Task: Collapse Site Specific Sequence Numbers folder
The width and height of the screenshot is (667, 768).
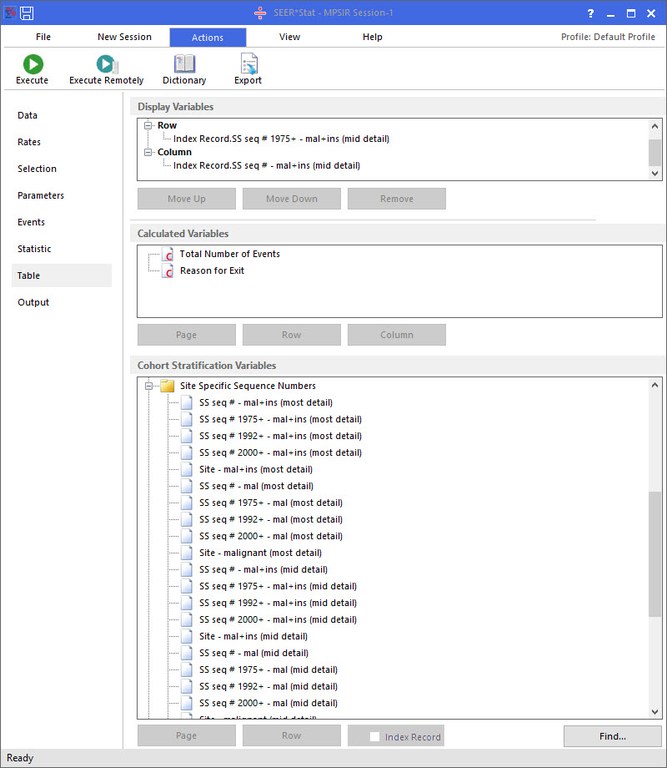Action: point(149,386)
